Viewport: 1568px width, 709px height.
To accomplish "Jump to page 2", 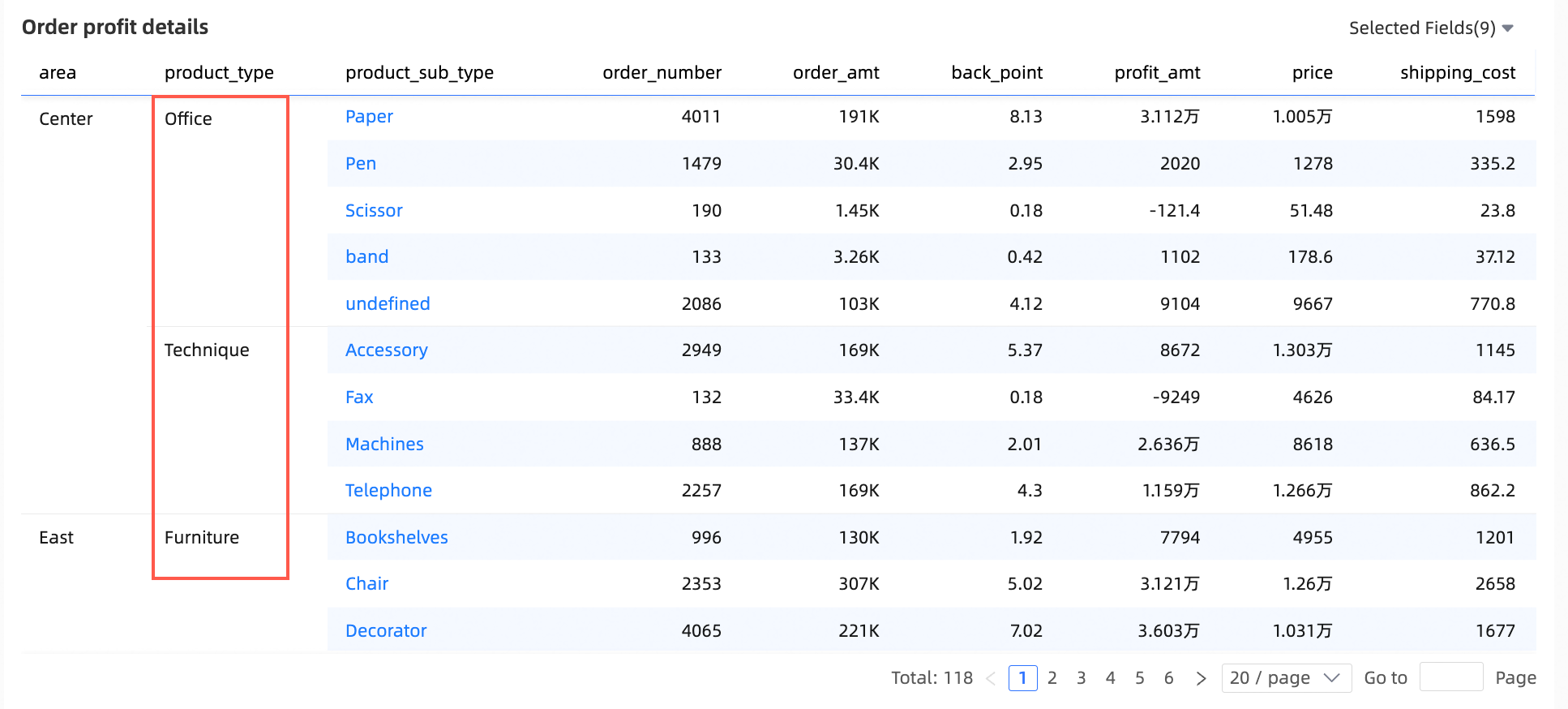I will pos(1052,677).
